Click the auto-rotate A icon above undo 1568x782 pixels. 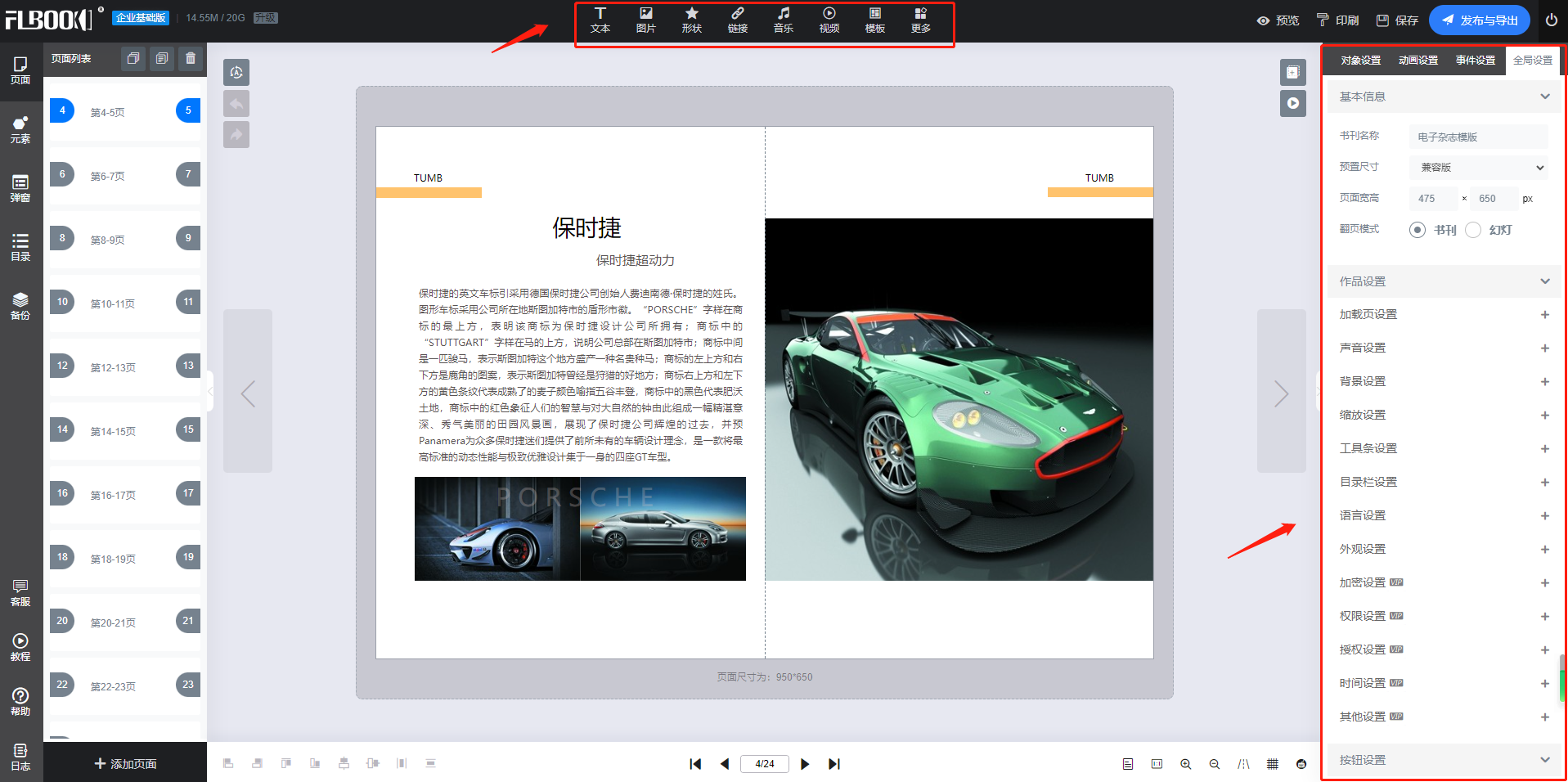point(236,72)
